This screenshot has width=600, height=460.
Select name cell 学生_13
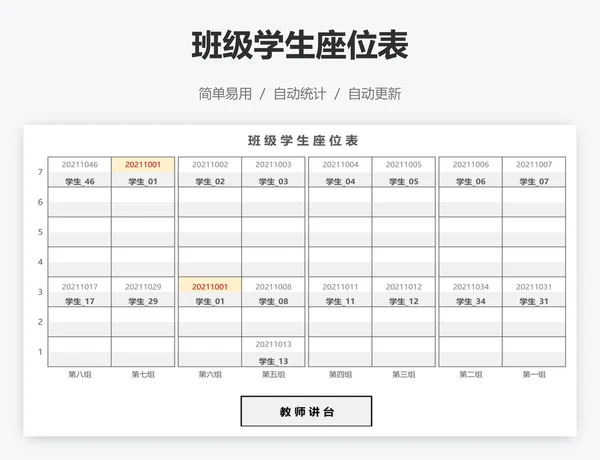[273, 361]
